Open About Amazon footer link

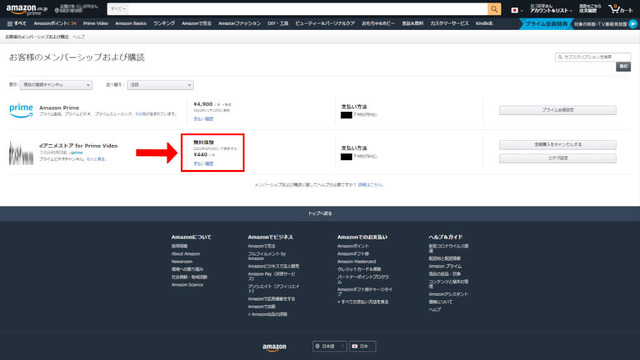(186, 254)
